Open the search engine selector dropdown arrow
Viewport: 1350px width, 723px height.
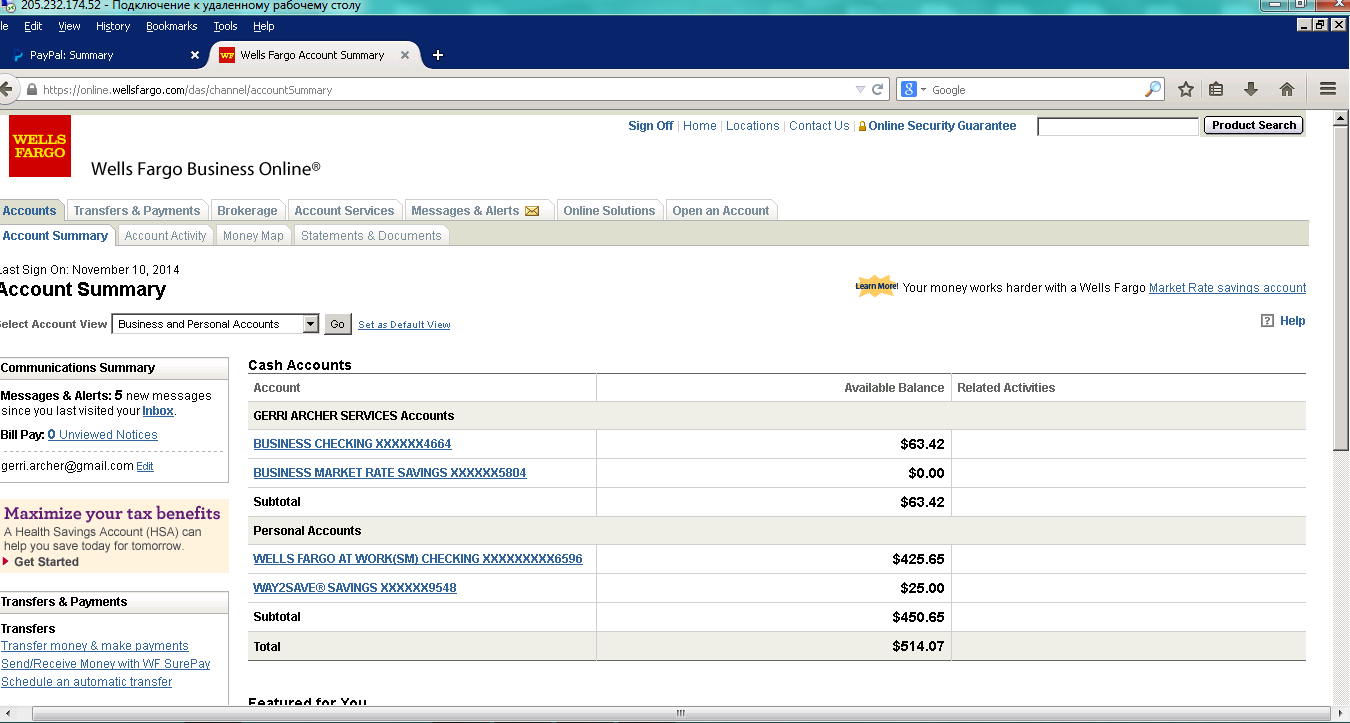pos(923,89)
